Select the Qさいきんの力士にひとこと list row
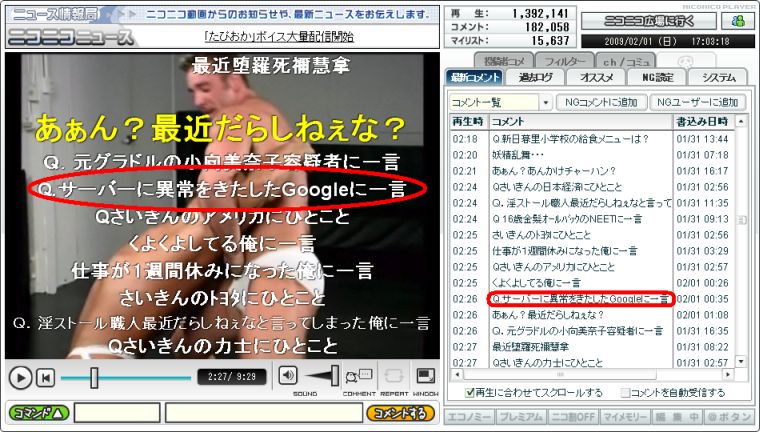The image size is (760, 432). 591,363
